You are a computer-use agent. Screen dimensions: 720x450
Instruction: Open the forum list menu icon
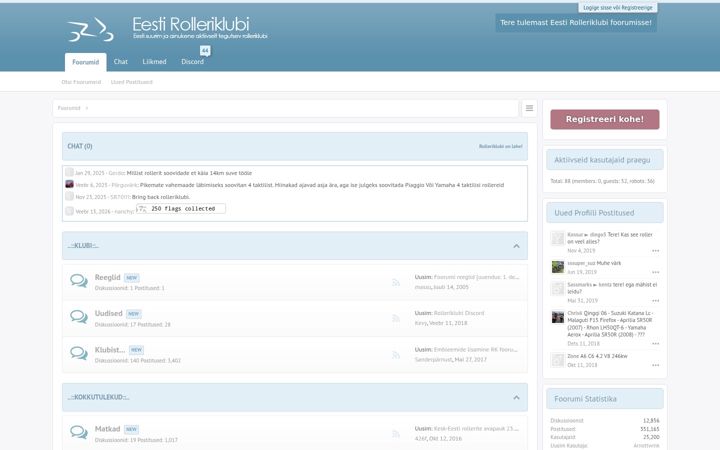(x=529, y=108)
